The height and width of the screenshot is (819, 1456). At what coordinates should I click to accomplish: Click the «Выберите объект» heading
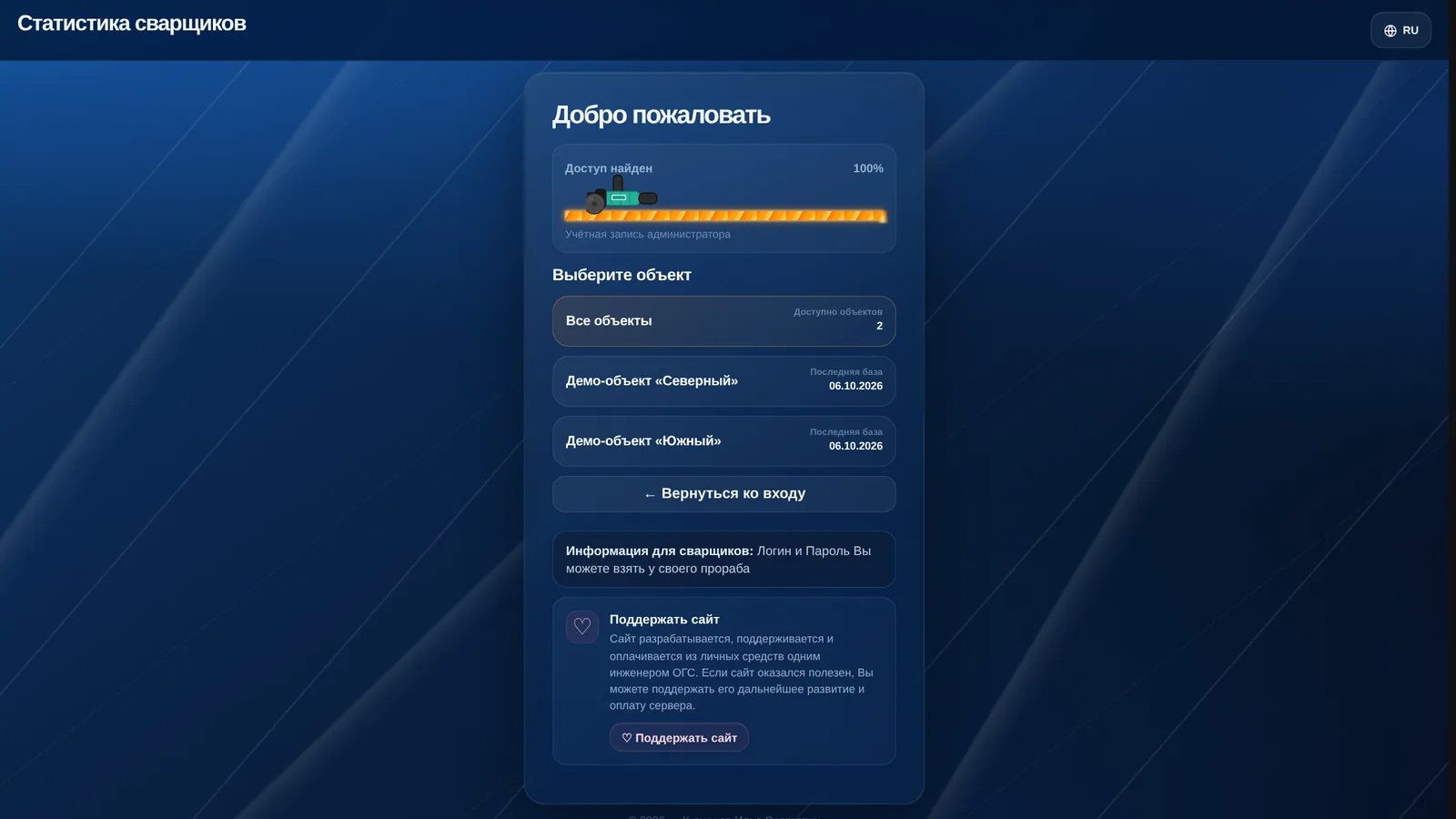(622, 275)
